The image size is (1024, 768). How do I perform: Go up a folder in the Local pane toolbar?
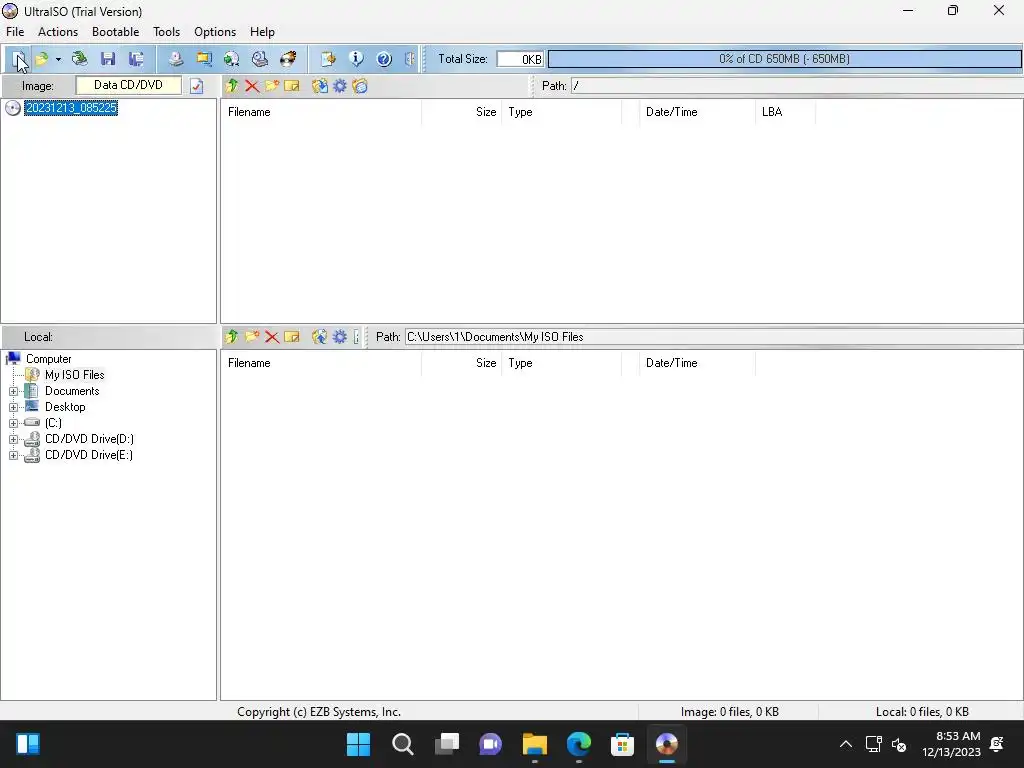coord(231,337)
